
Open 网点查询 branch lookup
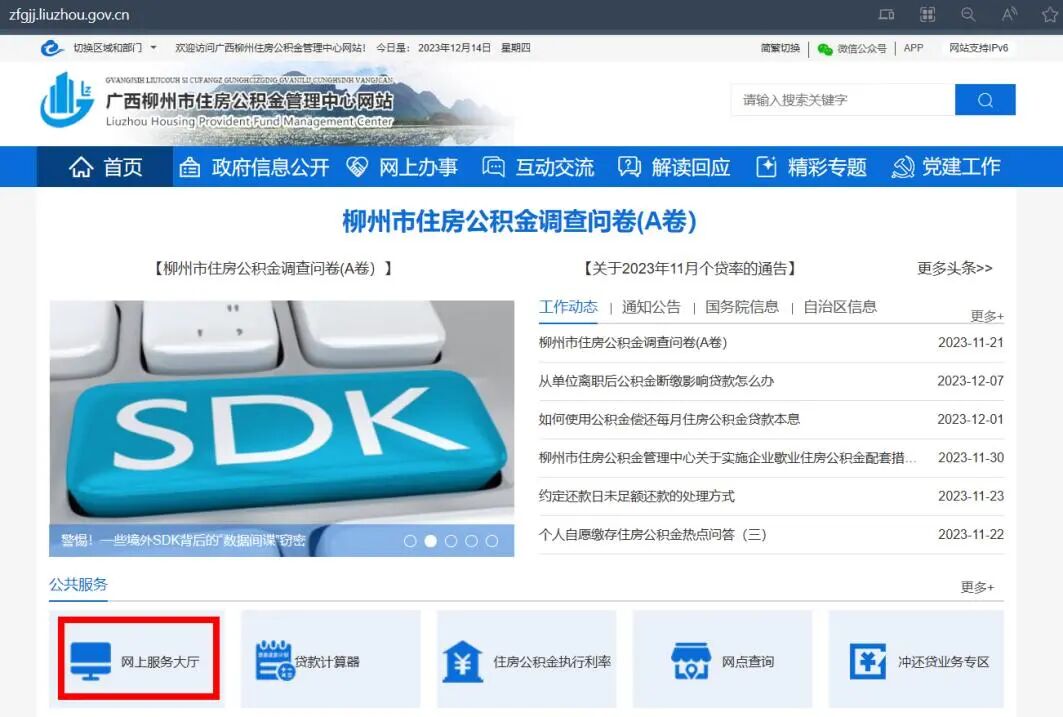tap(722, 661)
